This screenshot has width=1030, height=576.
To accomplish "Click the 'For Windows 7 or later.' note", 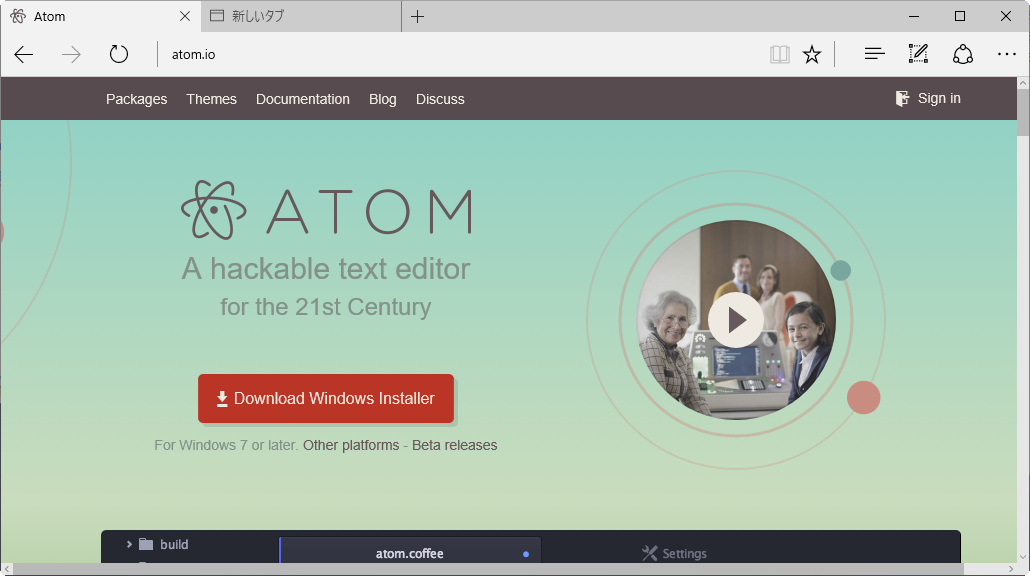I will (226, 445).
